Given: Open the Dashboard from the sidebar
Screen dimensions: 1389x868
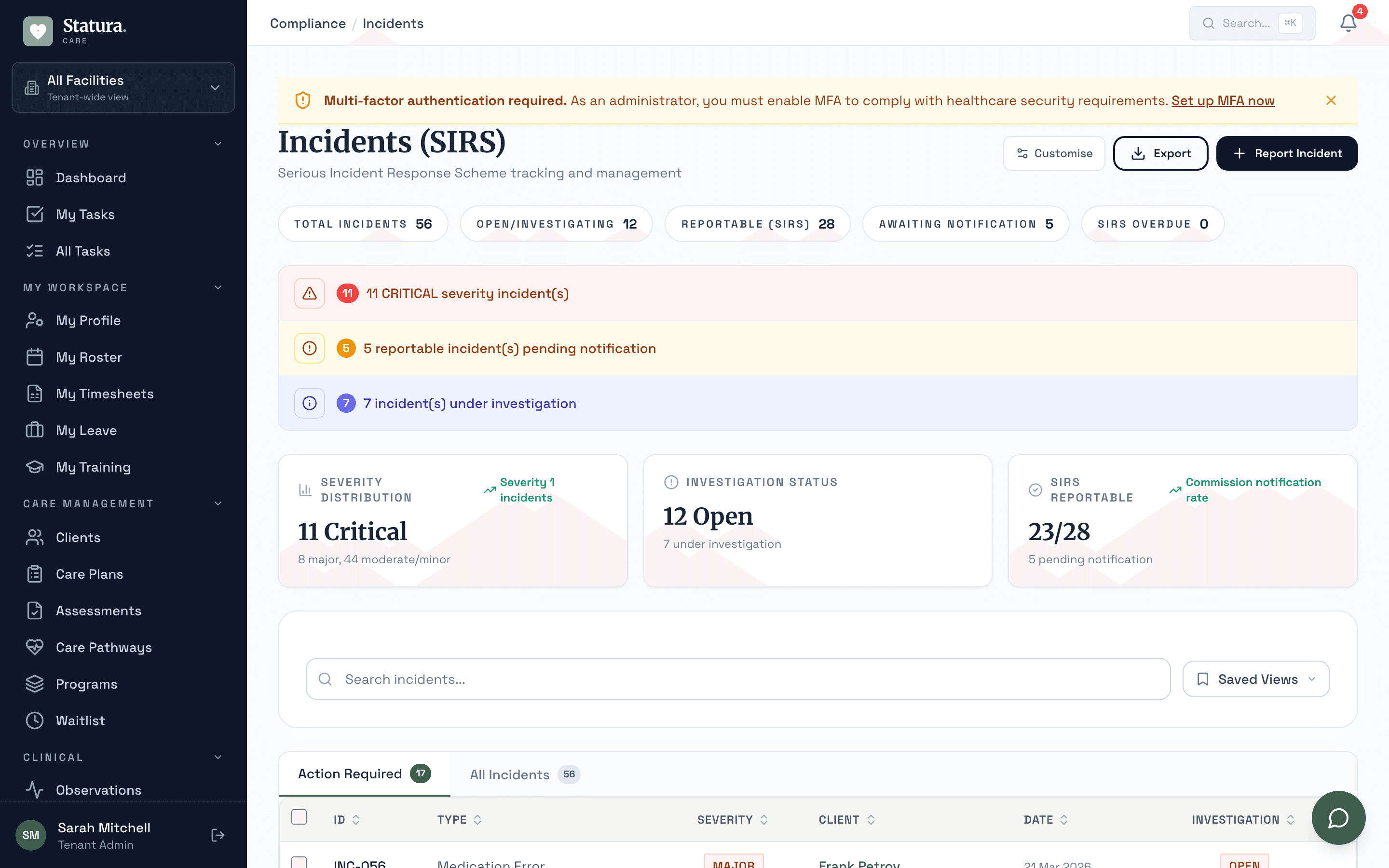Looking at the screenshot, I should (91, 177).
